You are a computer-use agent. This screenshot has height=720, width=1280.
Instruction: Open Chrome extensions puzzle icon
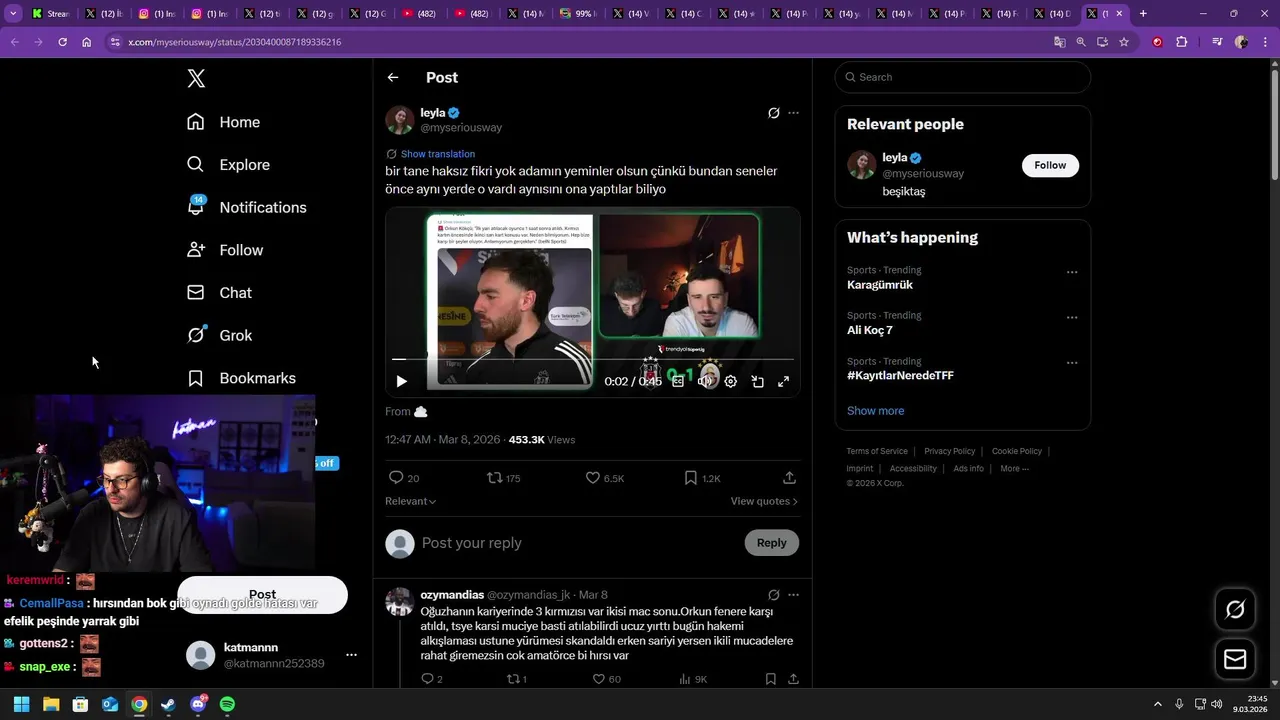click(x=1181, y=42)
